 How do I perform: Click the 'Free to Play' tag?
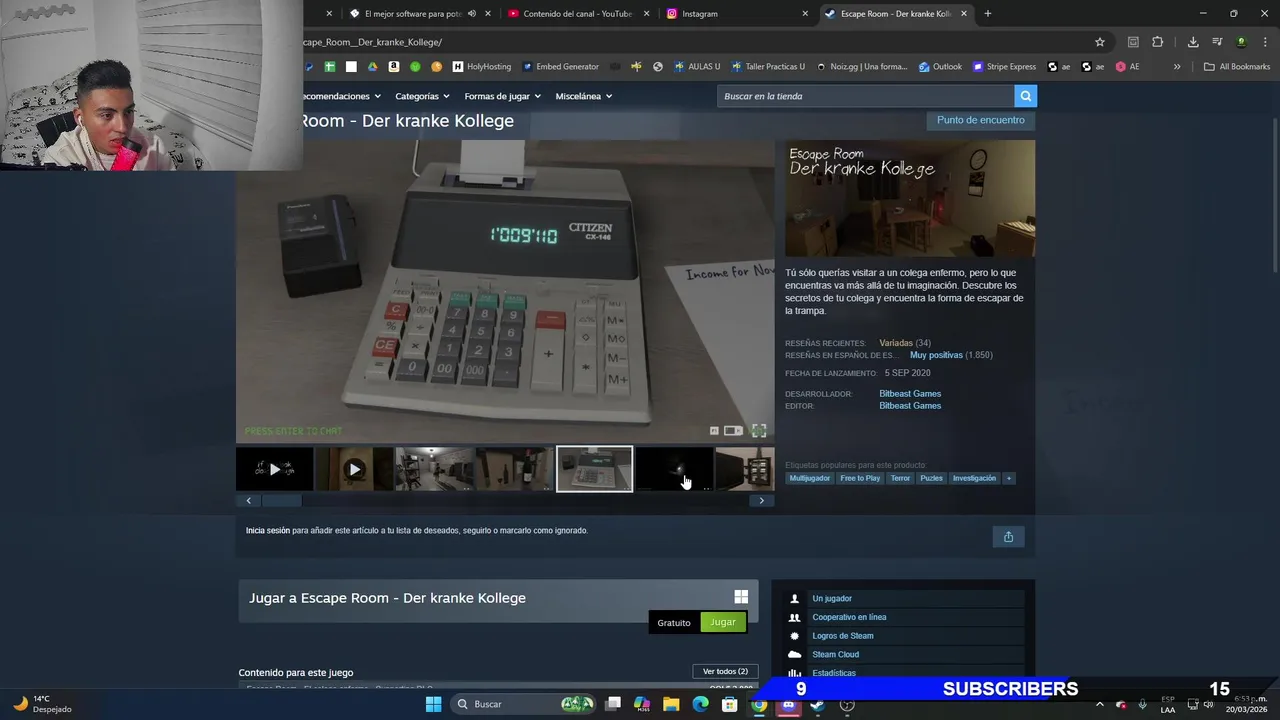coord(860,478)
